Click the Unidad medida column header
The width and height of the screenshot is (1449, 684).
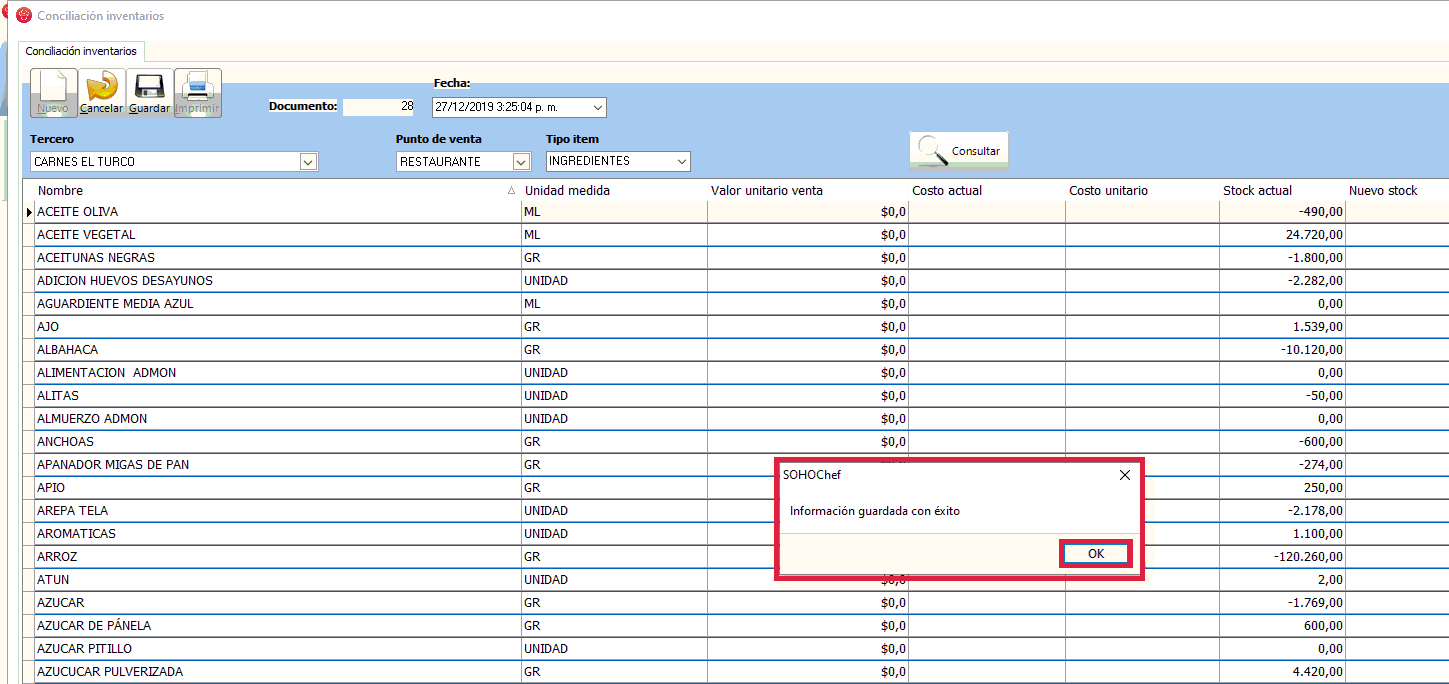(x=567, y=190)
